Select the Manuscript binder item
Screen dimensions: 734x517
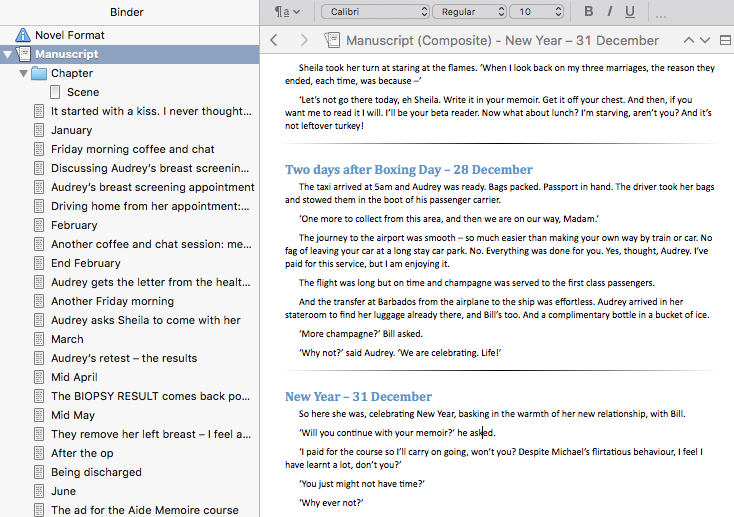(x=66, y=54)
